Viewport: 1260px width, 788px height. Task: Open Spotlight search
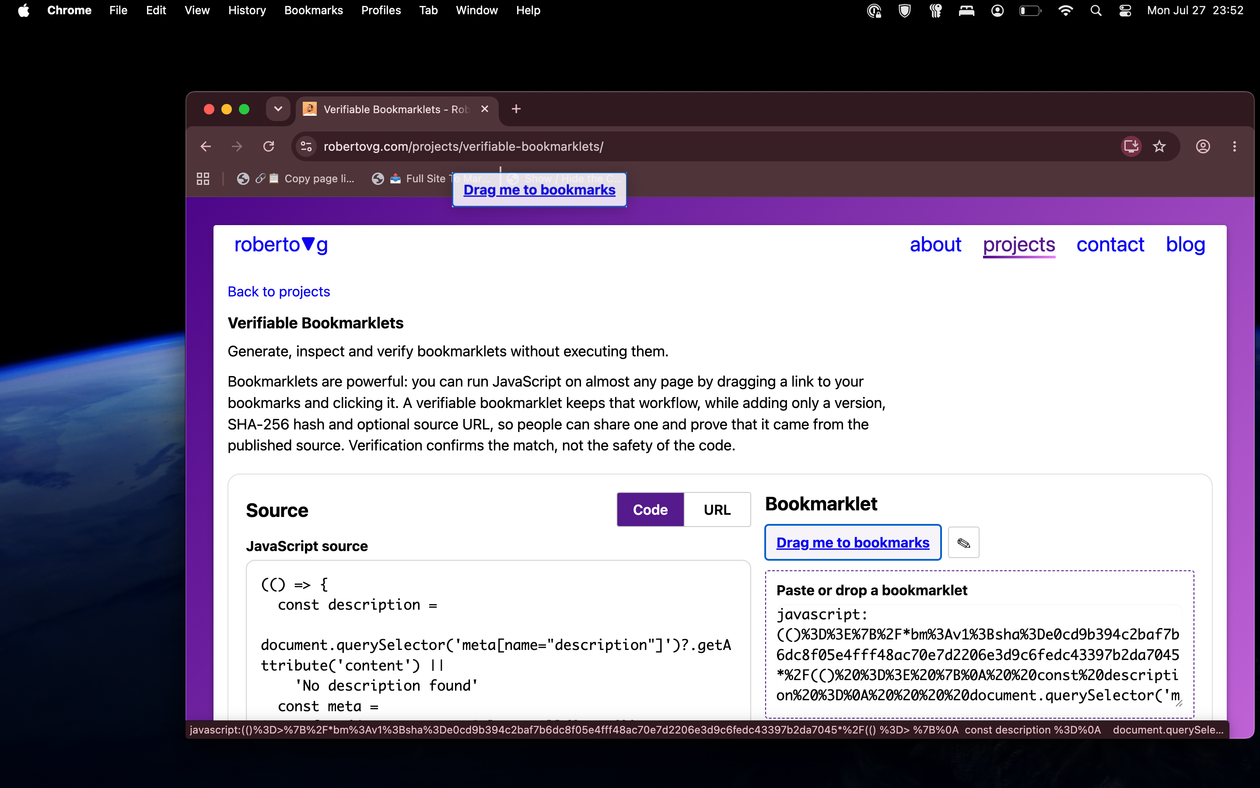pos(1096,10)
